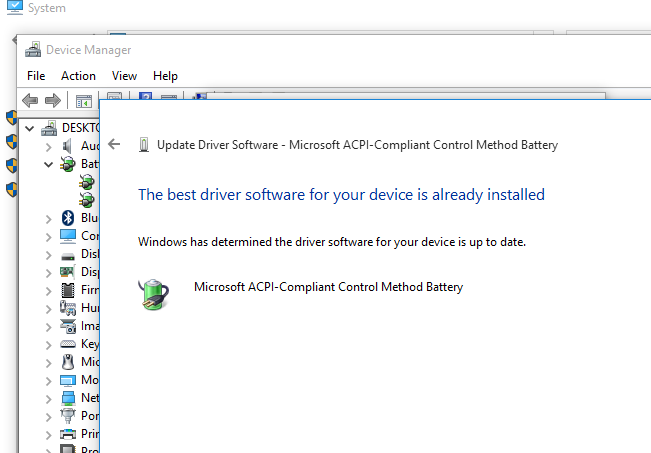
Task: Select the Bluetooth icon
Action: tap(68, 218)
